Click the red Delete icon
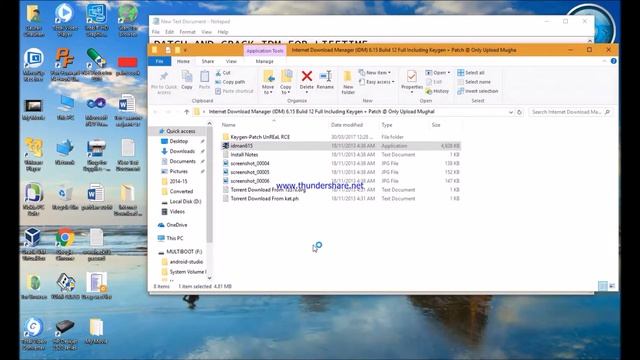 pyautogui.click(x=307, y=76)
